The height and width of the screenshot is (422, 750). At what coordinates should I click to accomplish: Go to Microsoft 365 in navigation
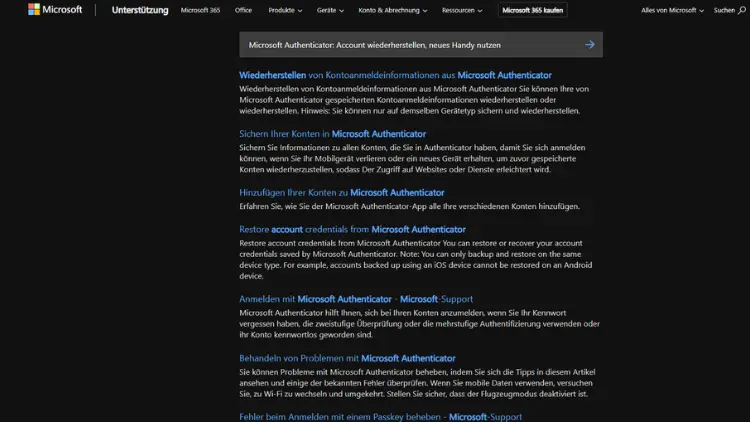tap(200, 10)
